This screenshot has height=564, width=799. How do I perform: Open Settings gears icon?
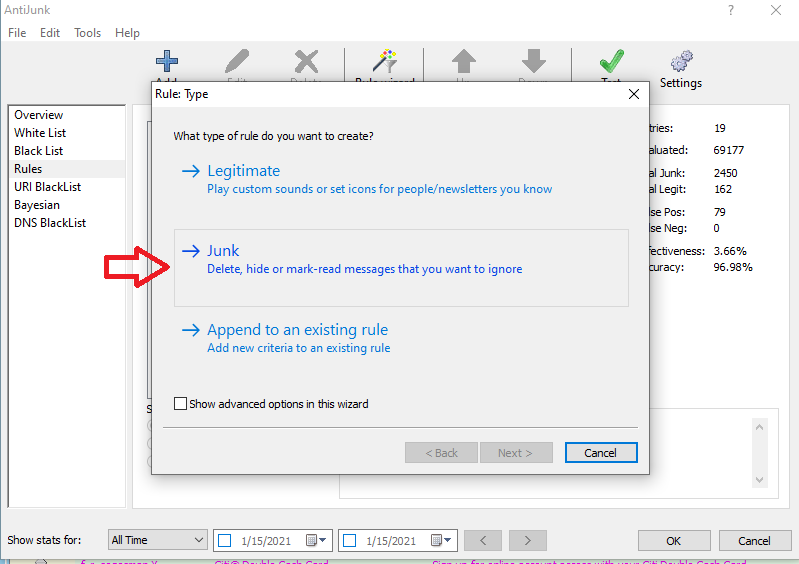click(x=681, y=61)
